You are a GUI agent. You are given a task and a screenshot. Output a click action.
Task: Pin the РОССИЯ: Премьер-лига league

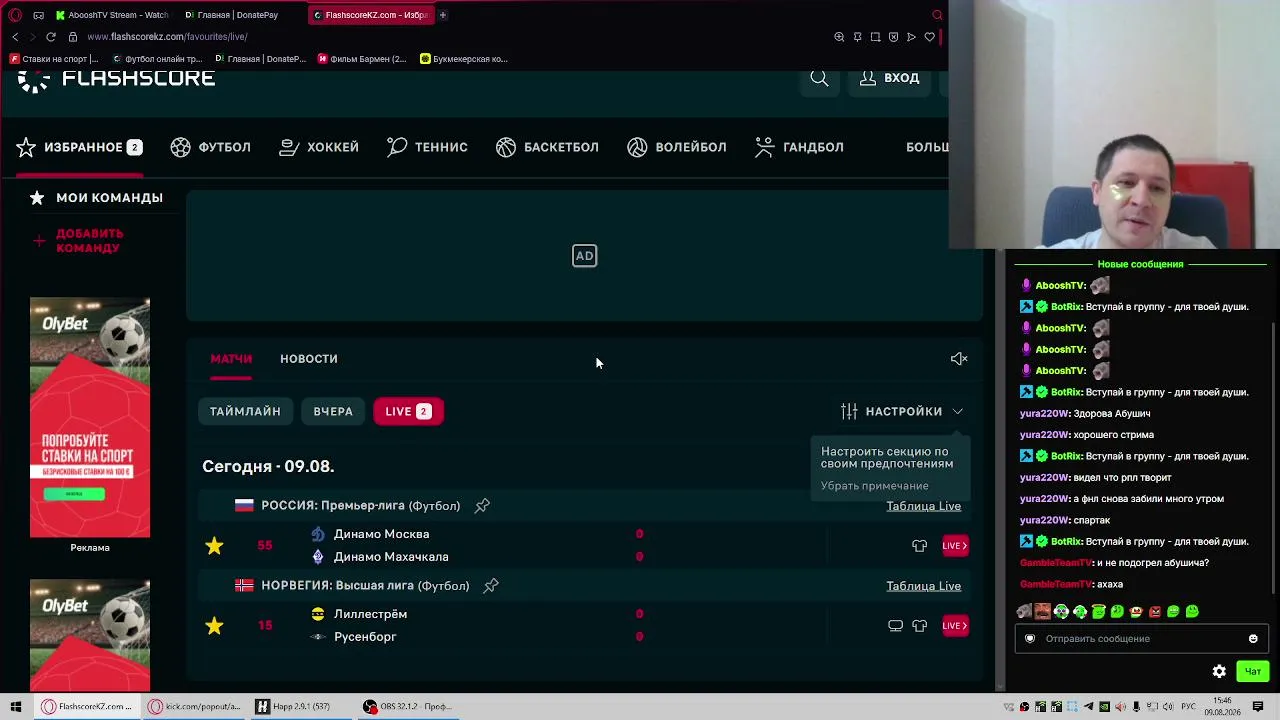coord(482,506)
